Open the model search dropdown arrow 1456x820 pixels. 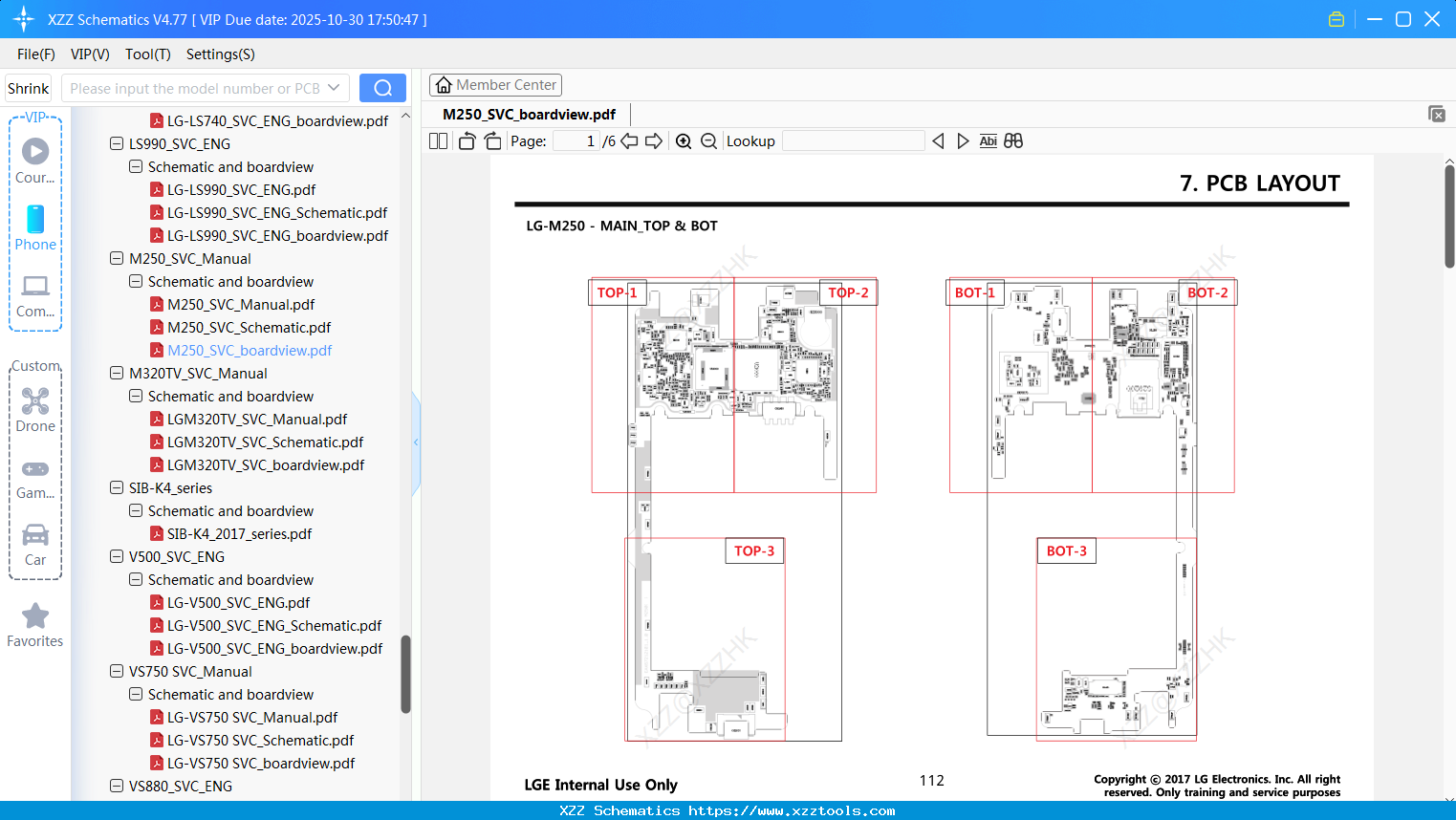(x=336, y=87)
